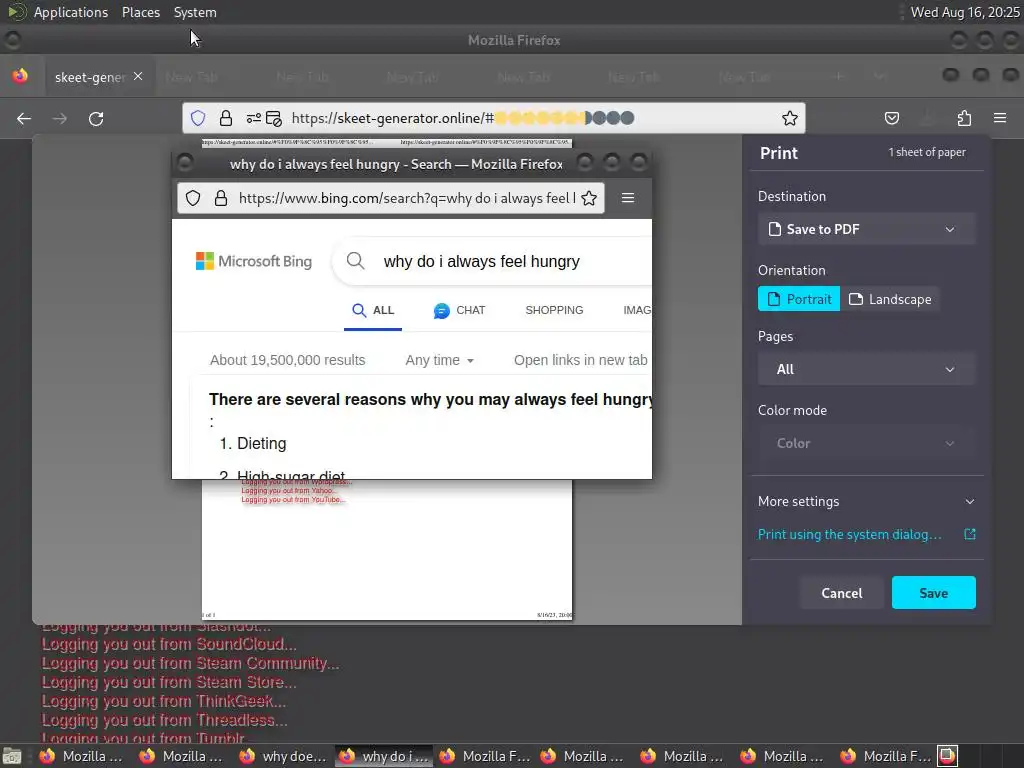
Task: Click the main skeet-generator.online address field
Action: tap(494, 118)
